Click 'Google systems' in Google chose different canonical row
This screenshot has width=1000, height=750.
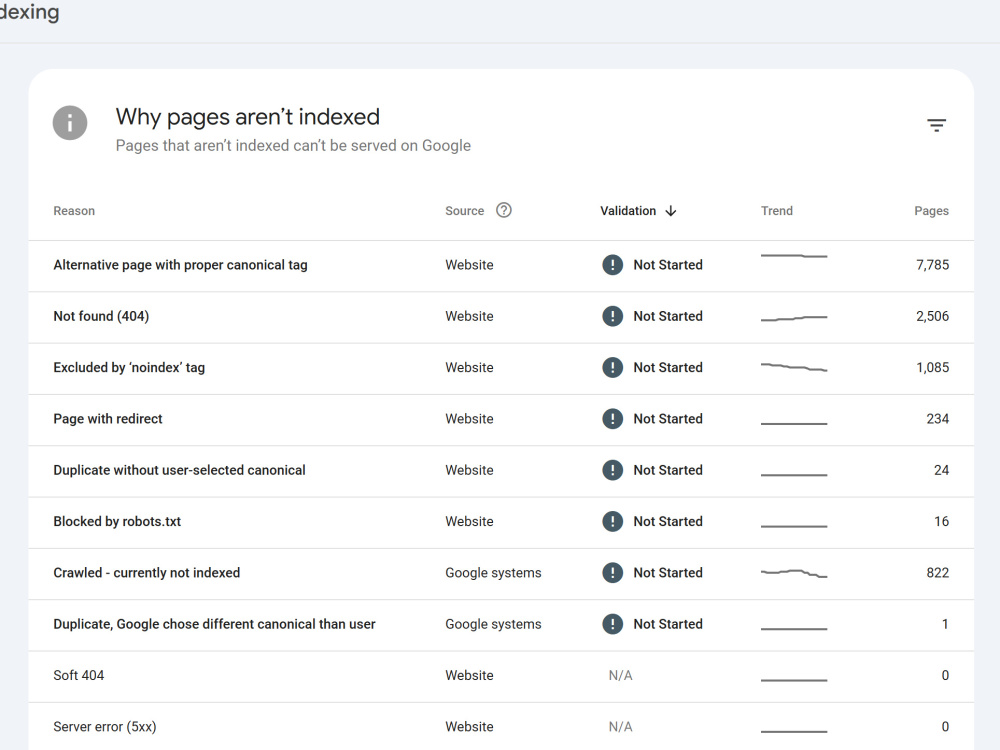click(493, 624)
